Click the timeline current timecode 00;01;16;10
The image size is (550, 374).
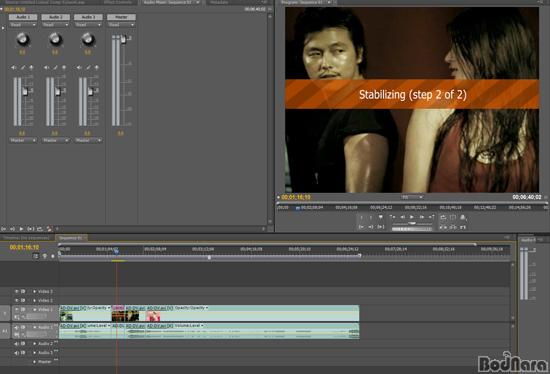tap(24, 247)
